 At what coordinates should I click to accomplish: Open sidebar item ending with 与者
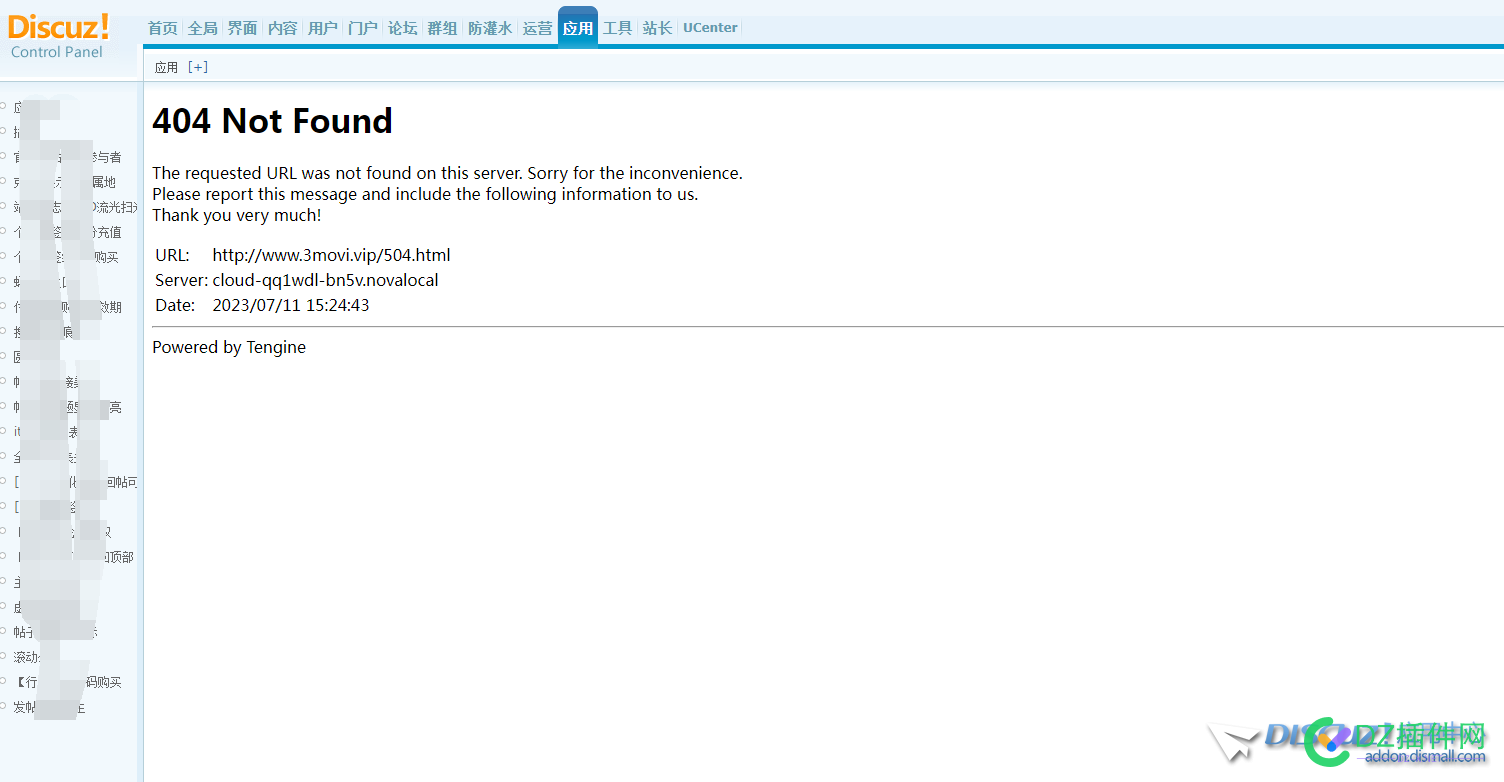68,157
